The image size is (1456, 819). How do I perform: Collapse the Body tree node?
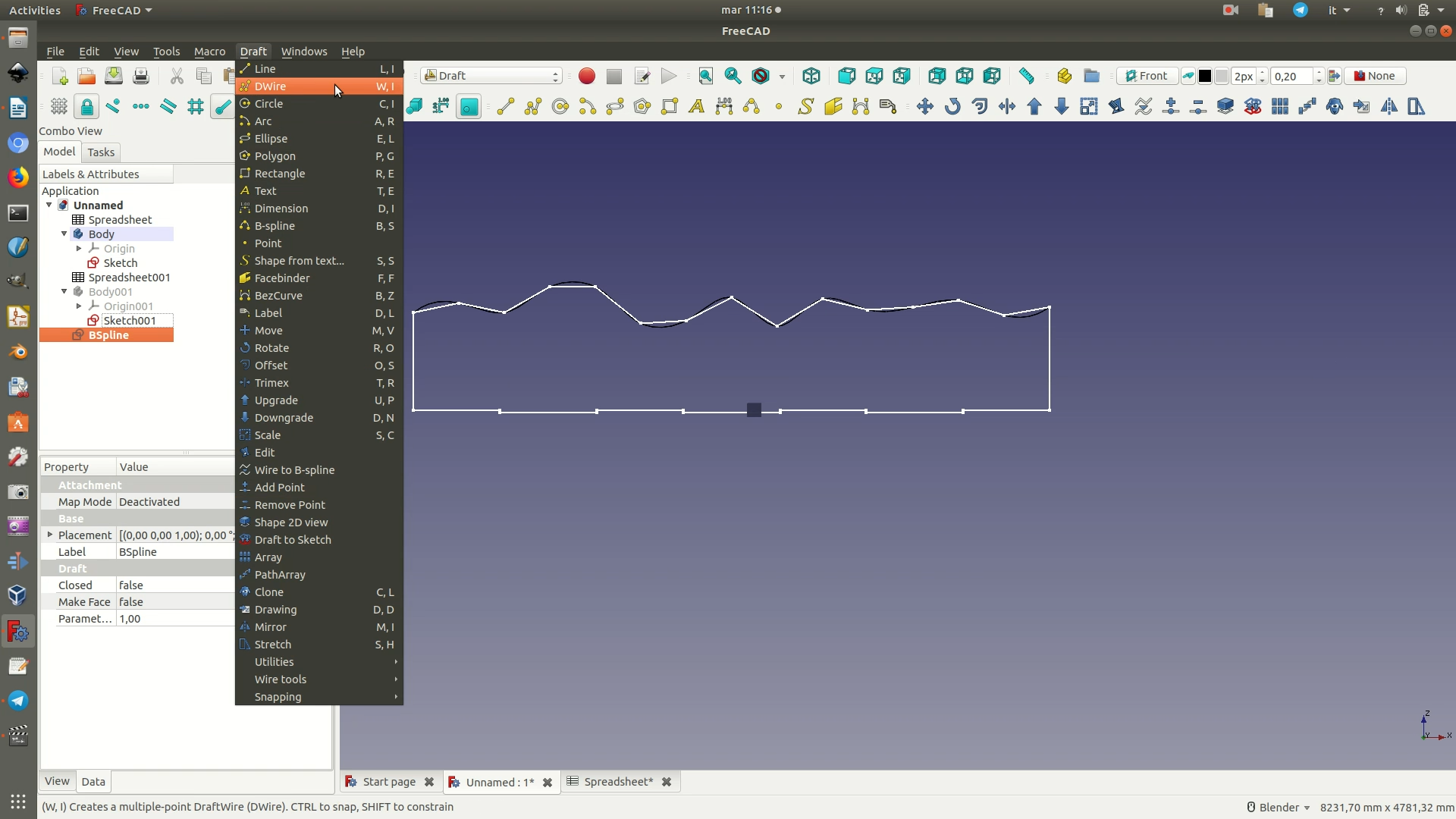click(64, 234)
